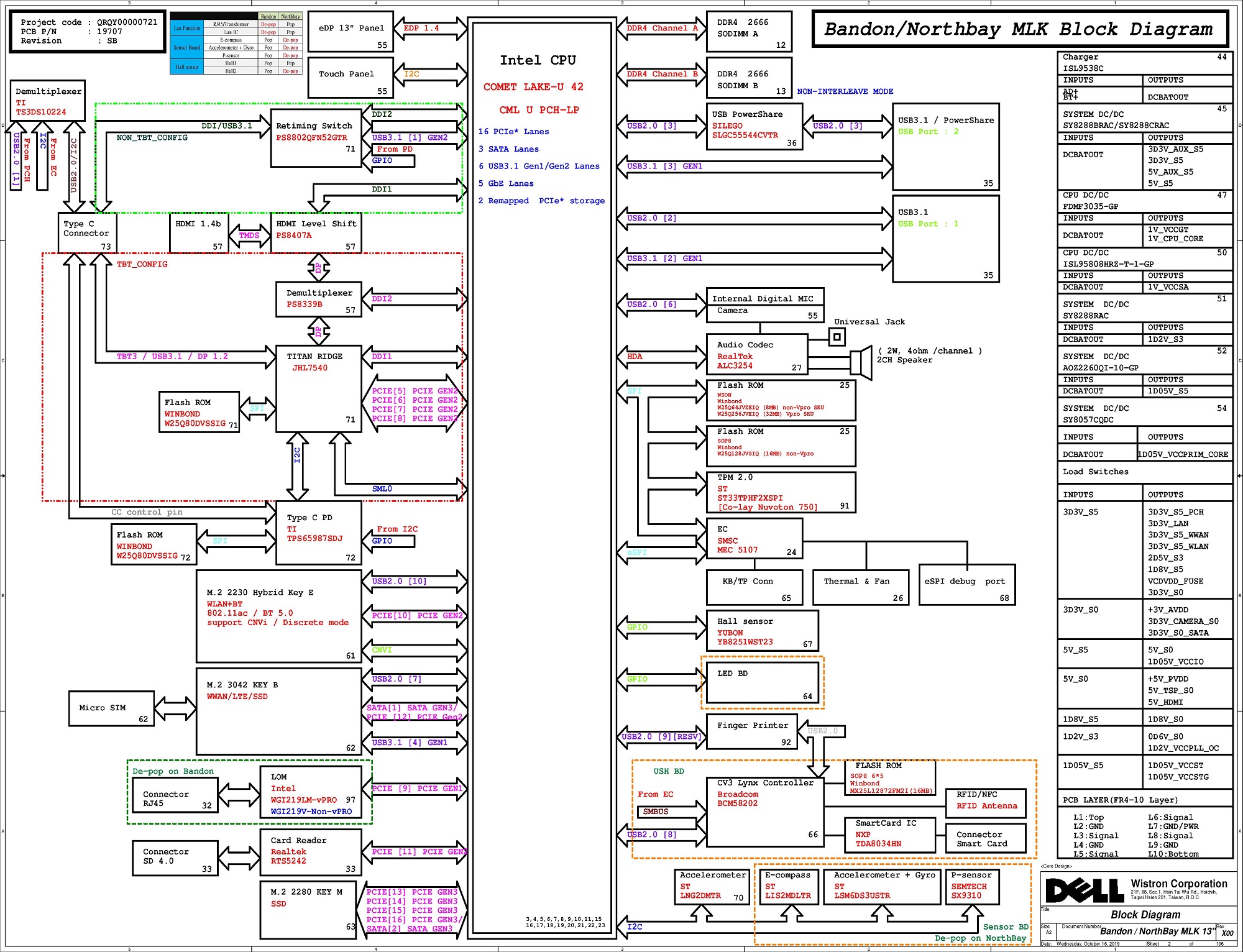Click the EDP 1.4 bus arrow
1243x952 pixels.
click(x=430, y=29)
